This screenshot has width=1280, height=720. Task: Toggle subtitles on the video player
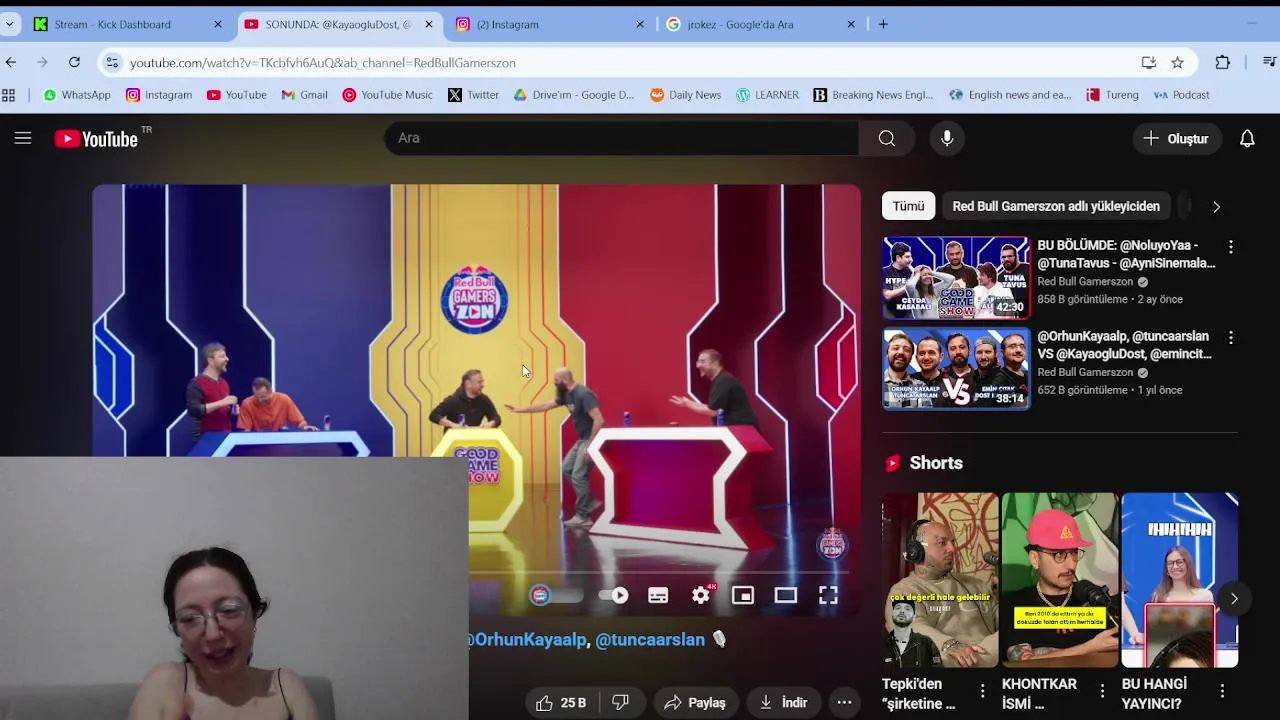[658, 595]
